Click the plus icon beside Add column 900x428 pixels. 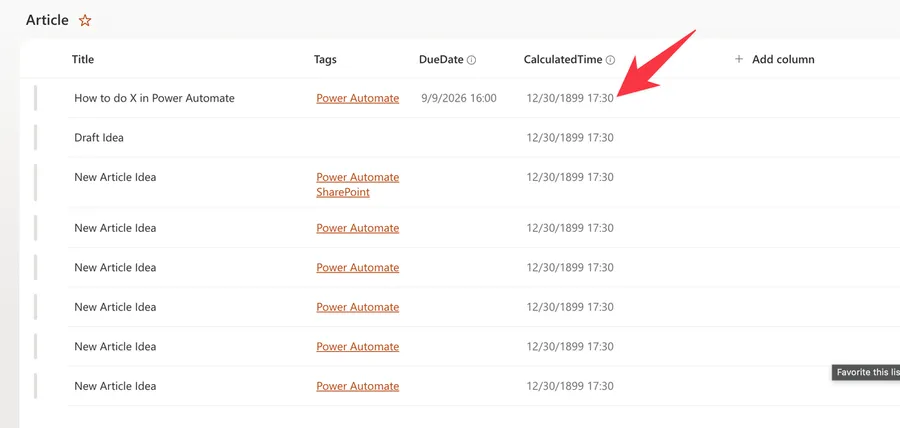[x=739, y=59]
